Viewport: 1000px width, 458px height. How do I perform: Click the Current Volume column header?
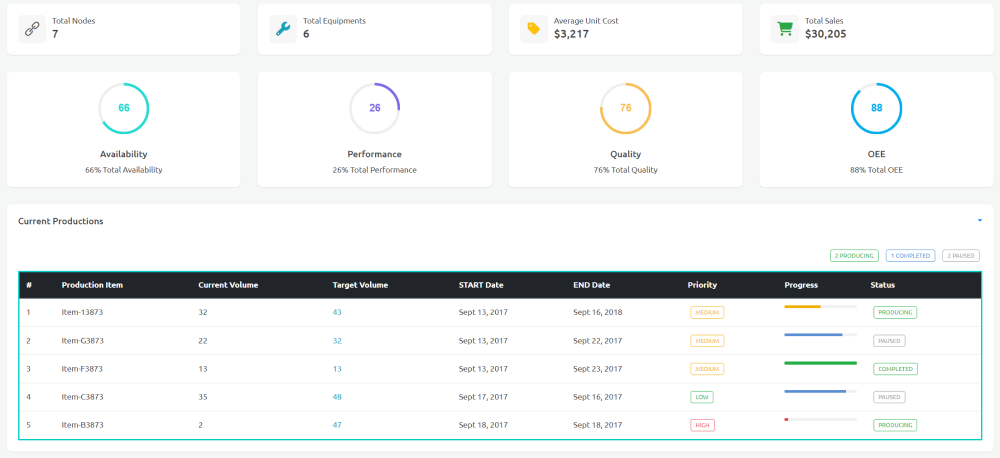[x=228, y=285]
